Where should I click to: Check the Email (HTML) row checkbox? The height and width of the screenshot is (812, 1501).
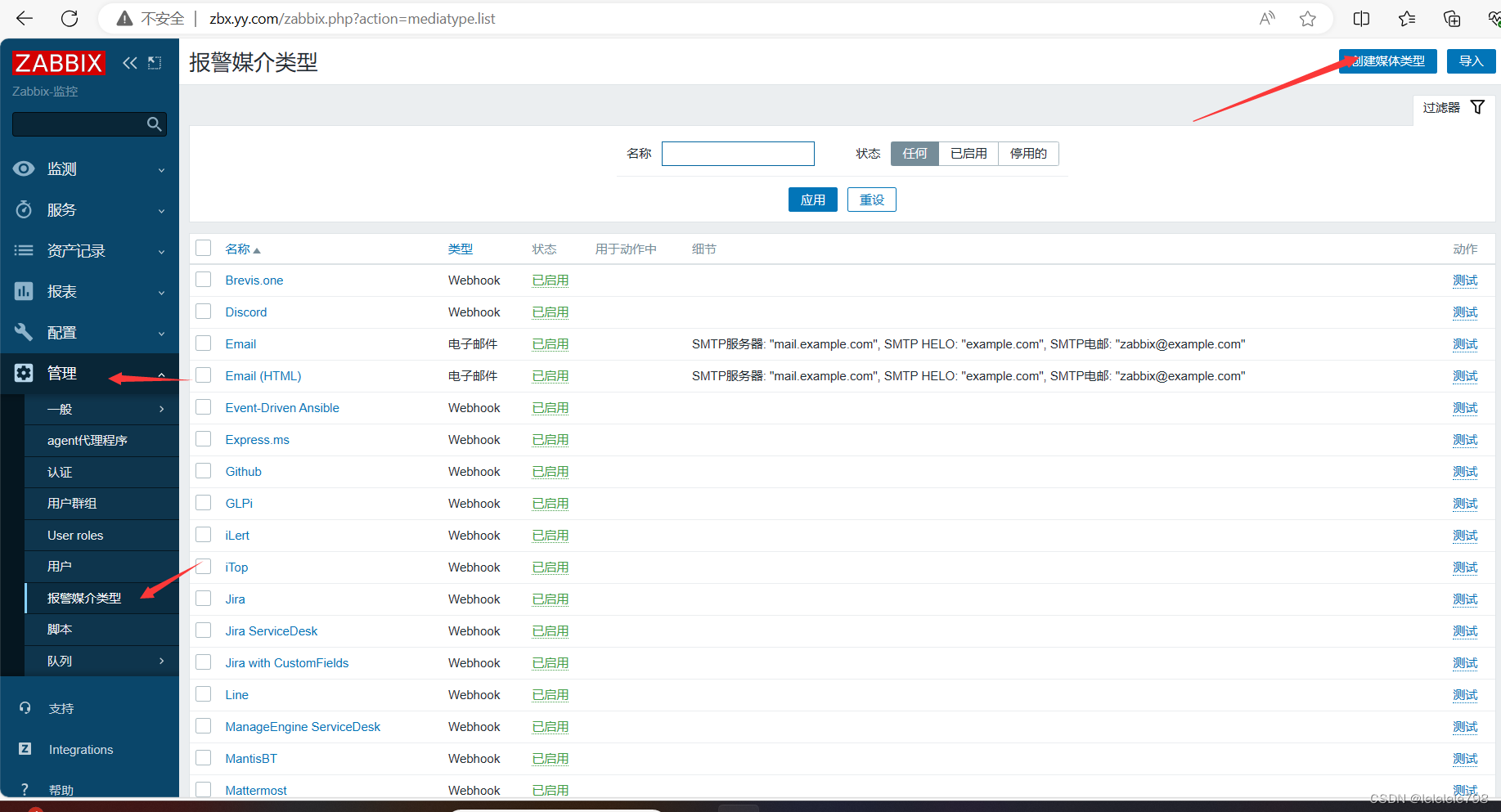(204, 375)
